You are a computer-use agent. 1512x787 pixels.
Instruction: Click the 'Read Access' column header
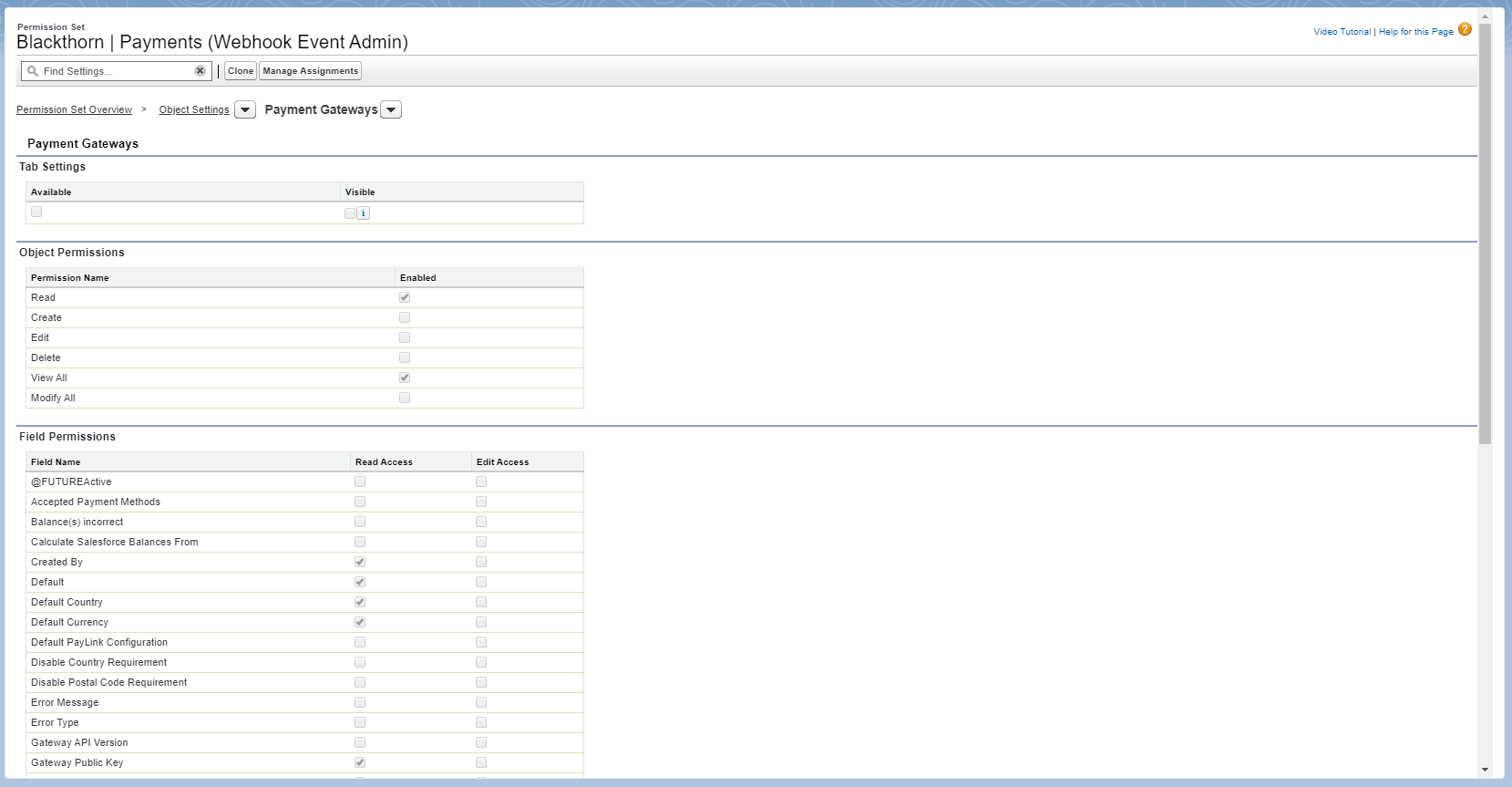(384, 462)
